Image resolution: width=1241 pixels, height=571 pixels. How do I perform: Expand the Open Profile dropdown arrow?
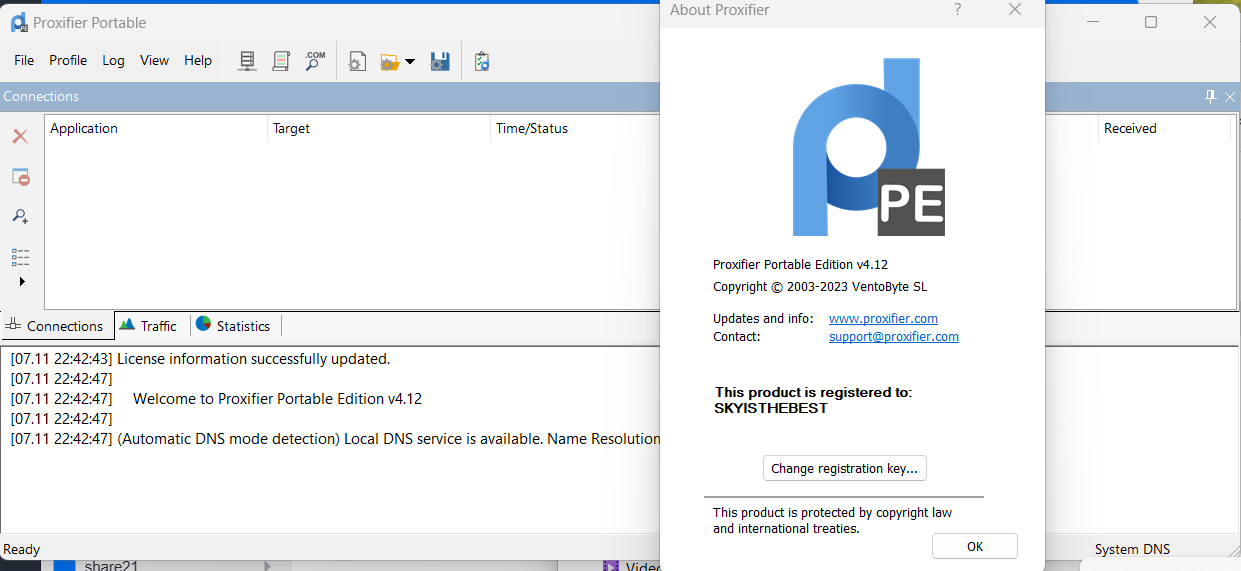pyautogui.click(x=410, y=62)
